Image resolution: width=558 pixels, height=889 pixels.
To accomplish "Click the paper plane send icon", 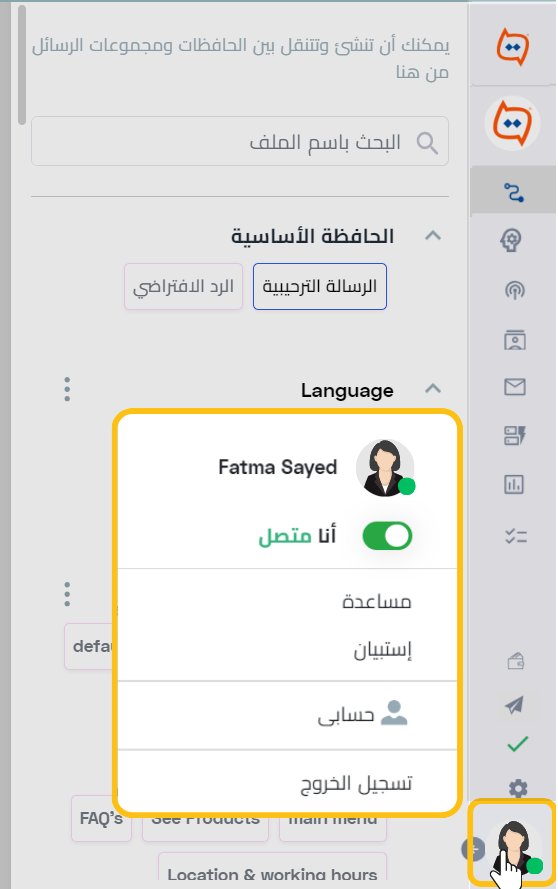I will 514,705.
